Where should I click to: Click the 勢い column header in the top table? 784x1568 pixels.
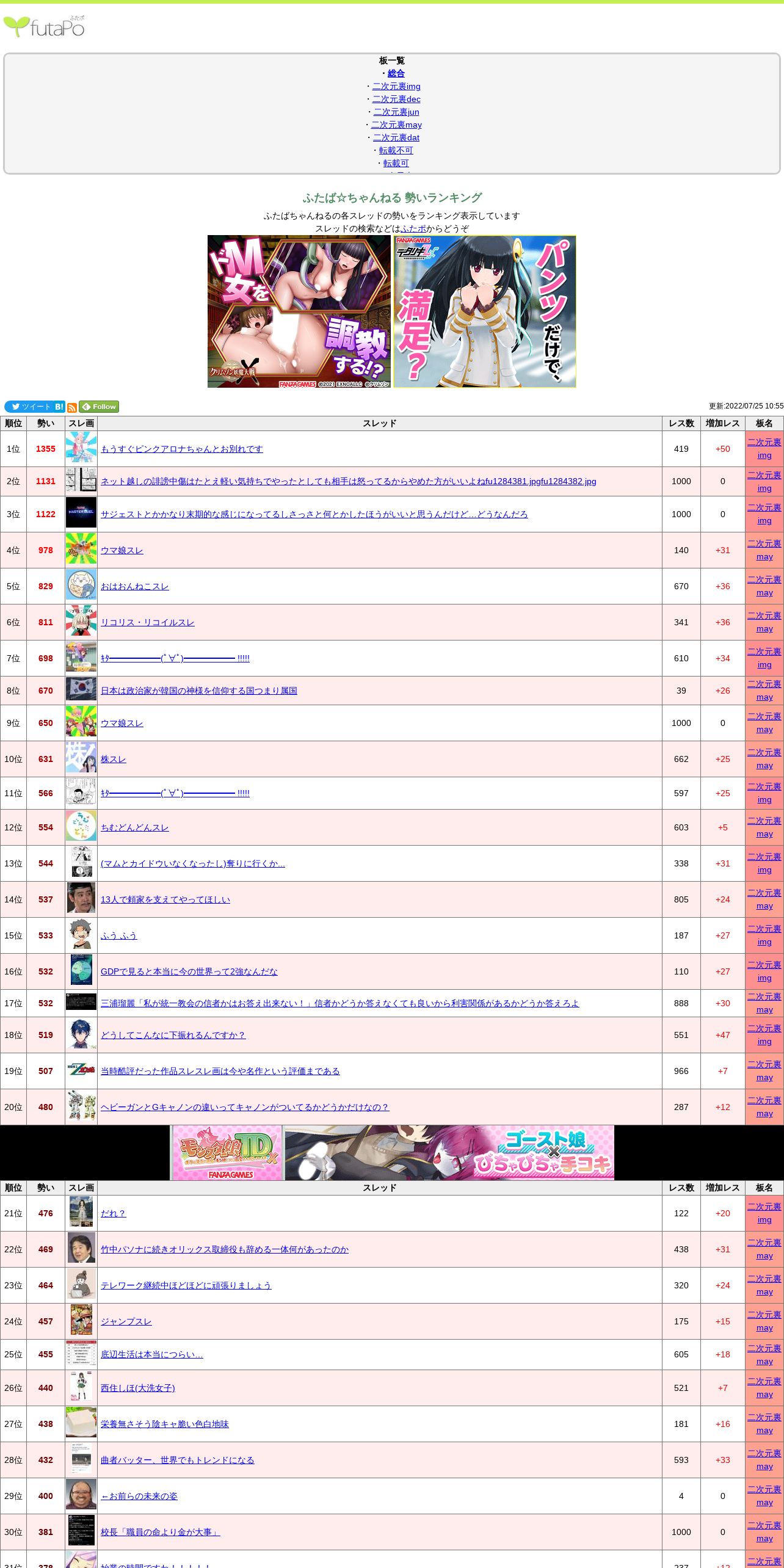46,423
